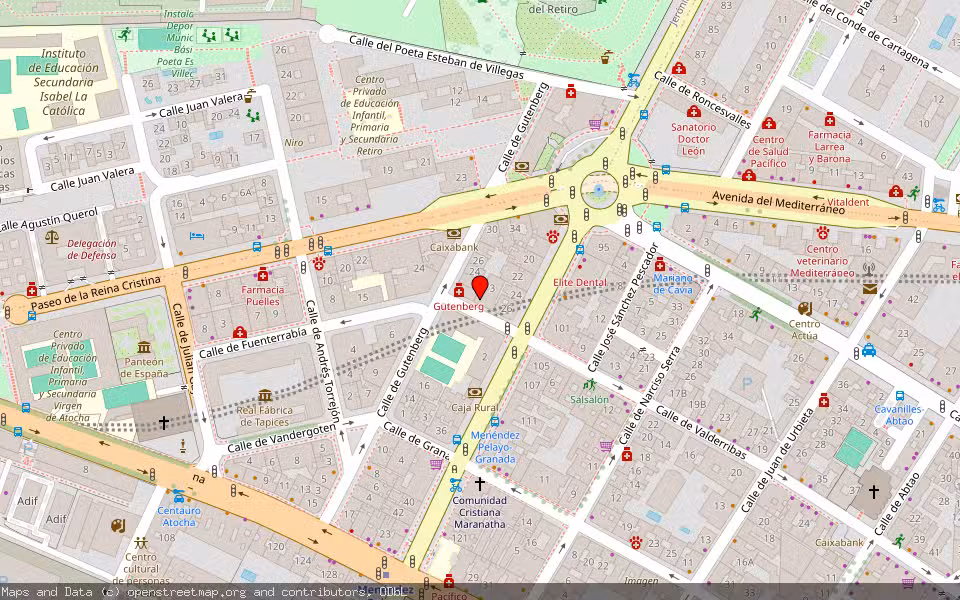960x600 pixels.
Task: Select the Instituto de Educación Secundaria Isabel La Católica label
Action: pyautogui.click(x=64, y=82)
